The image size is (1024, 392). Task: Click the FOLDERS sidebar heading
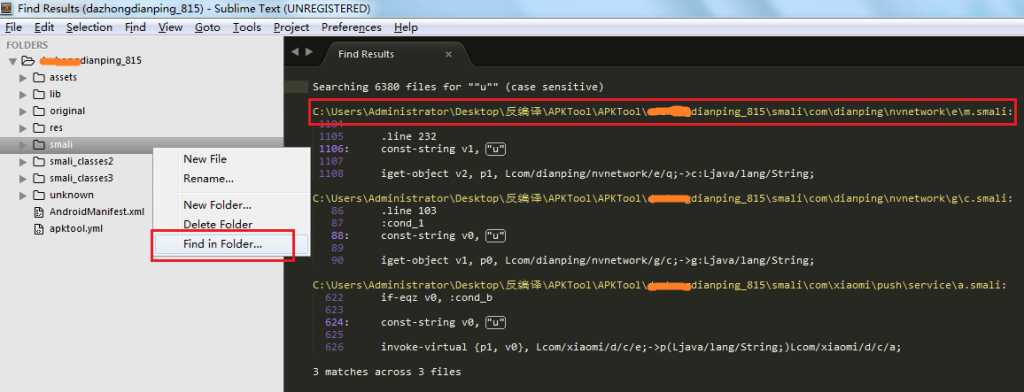pos(27,45)
